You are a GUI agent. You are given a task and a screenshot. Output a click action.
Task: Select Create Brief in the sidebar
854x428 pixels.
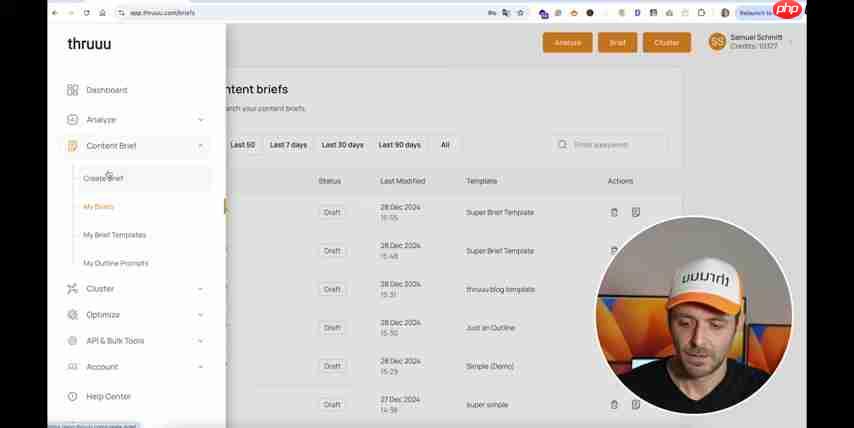[x=103, y=178]
